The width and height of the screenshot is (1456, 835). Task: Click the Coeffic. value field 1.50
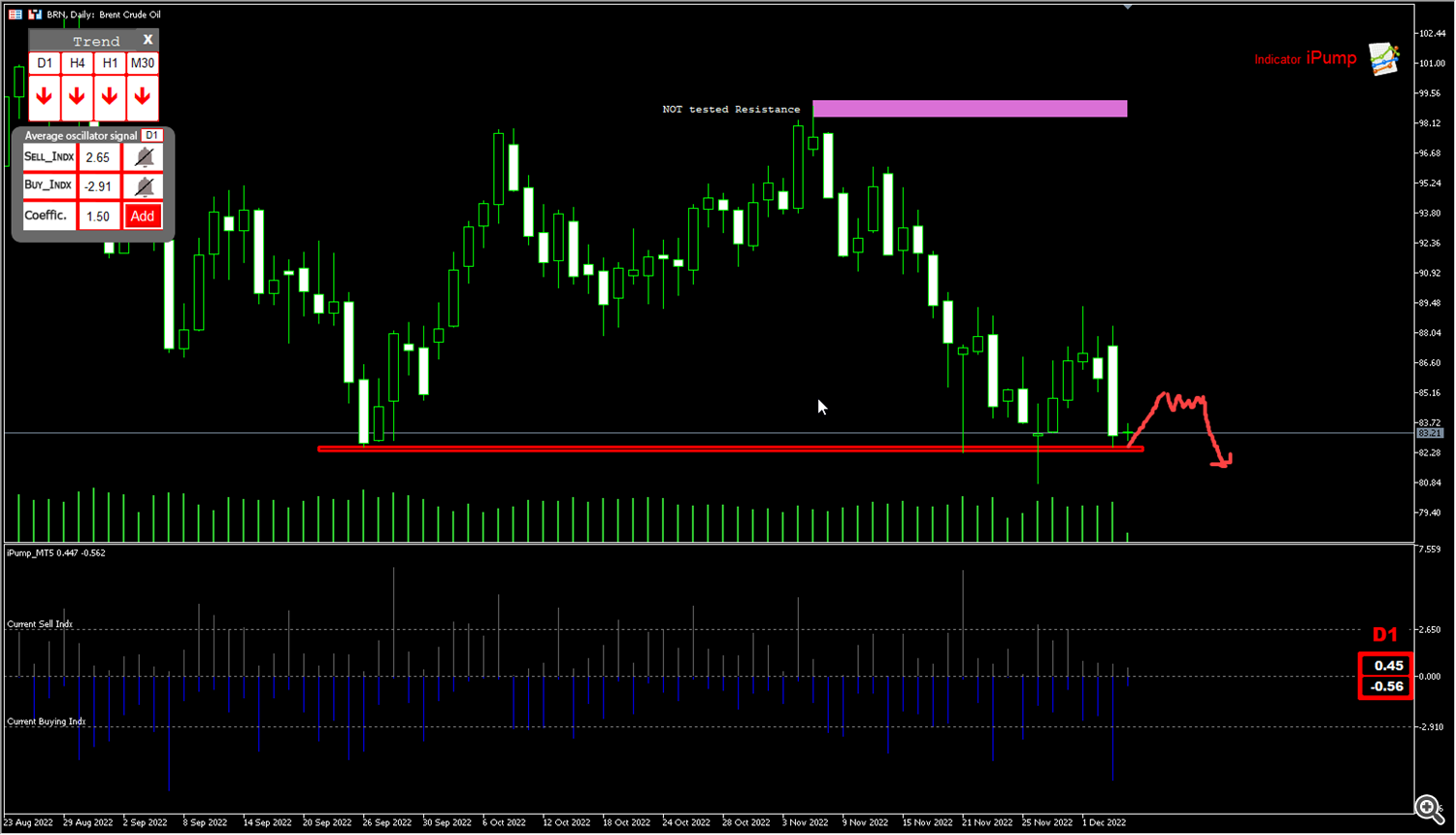[98, 217]
